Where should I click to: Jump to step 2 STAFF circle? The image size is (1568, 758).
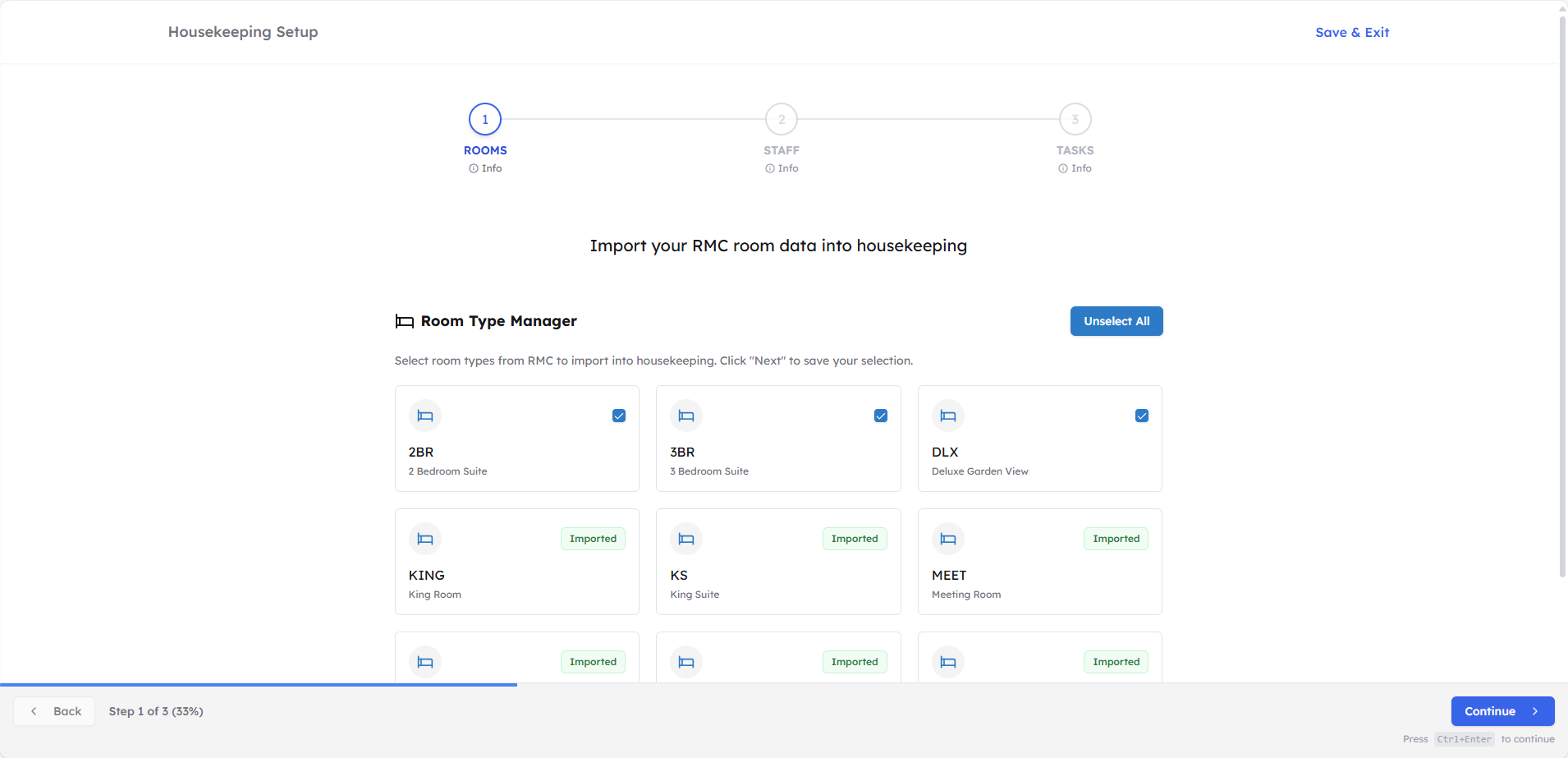point(782,119)
